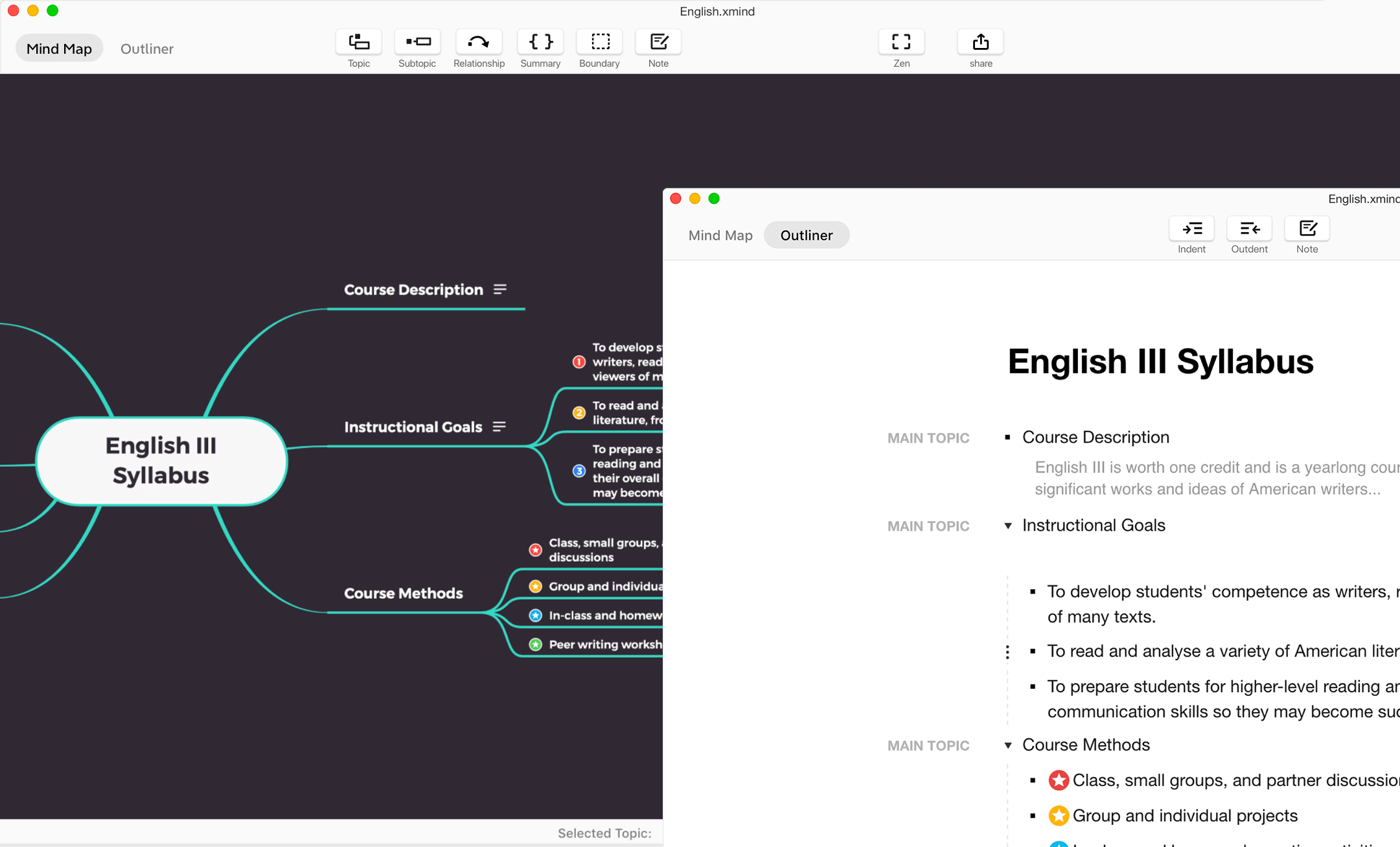Click the Indent icon in Outliner
The height and width of the screenshot is (847, 1400).
(1191, 229)
